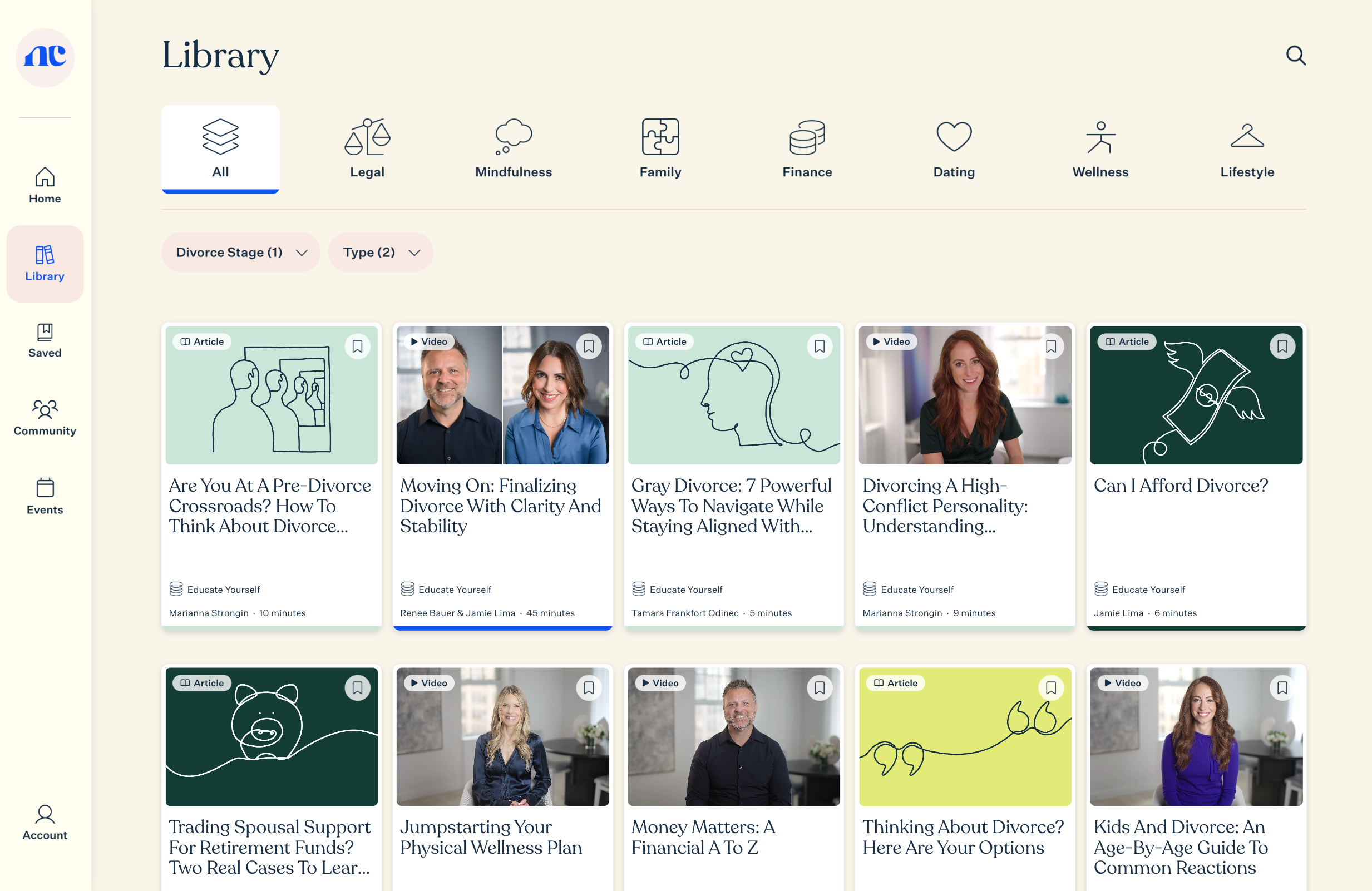Save the Money Matters video bookmark
The width and height of the screenshot is (1372, 891).
(819, 687)
